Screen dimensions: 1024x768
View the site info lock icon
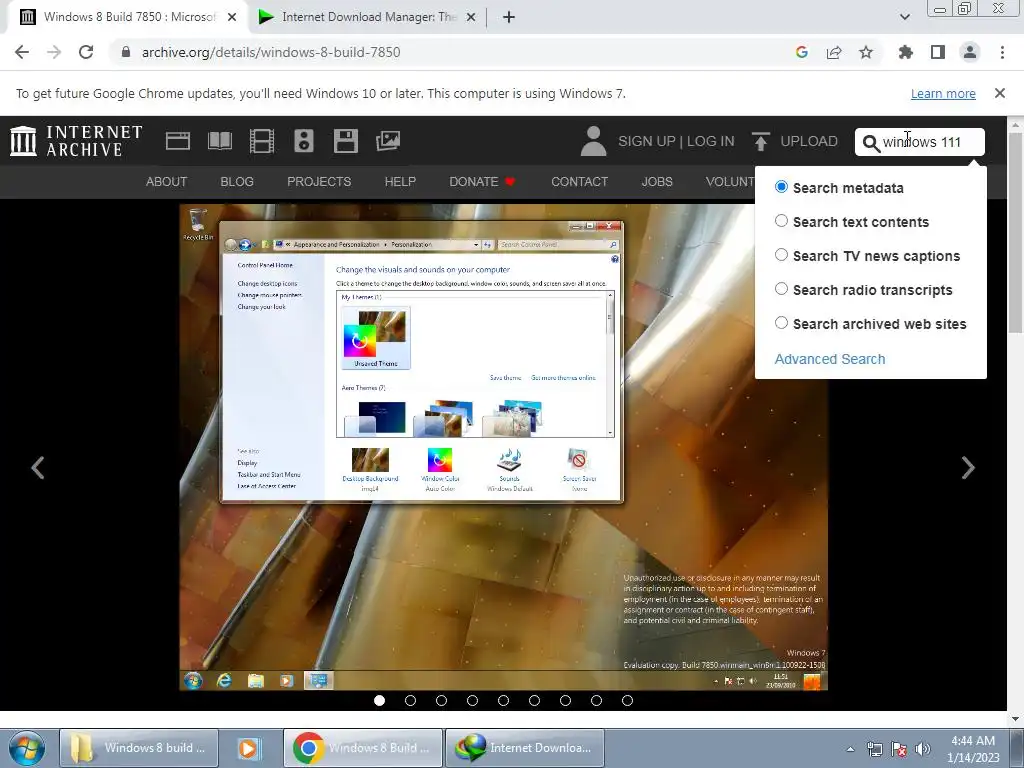click(126, 52)
